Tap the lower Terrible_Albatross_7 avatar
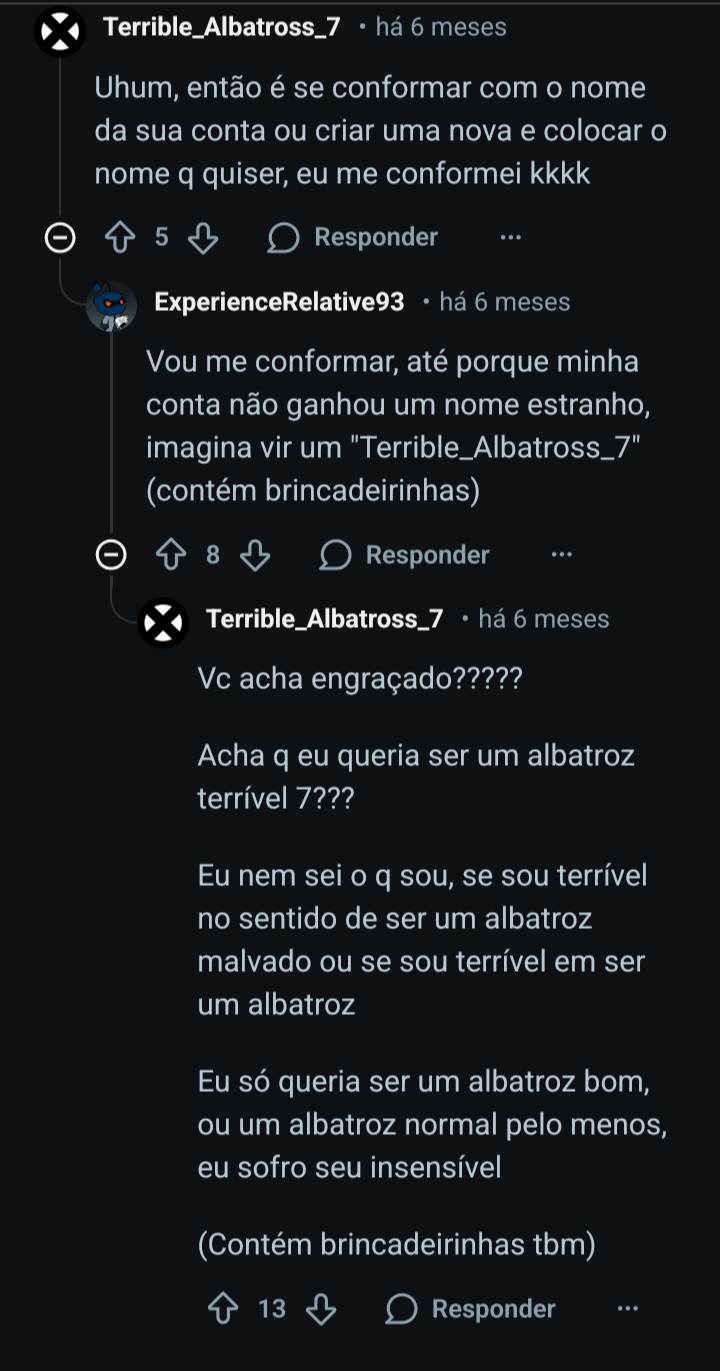This screenshot has height=1371, width=720. click(163, 622)
